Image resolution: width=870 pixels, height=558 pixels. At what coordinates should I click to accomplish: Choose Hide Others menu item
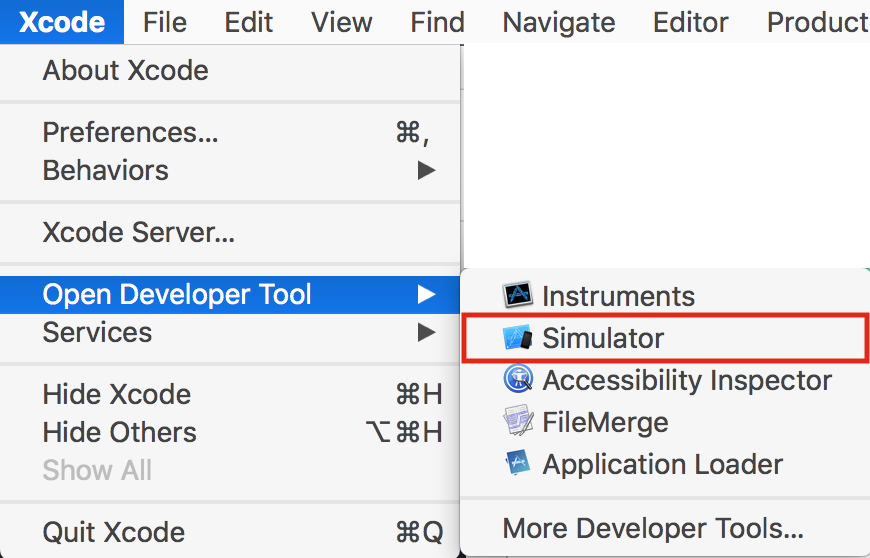(x=119, y=432)
